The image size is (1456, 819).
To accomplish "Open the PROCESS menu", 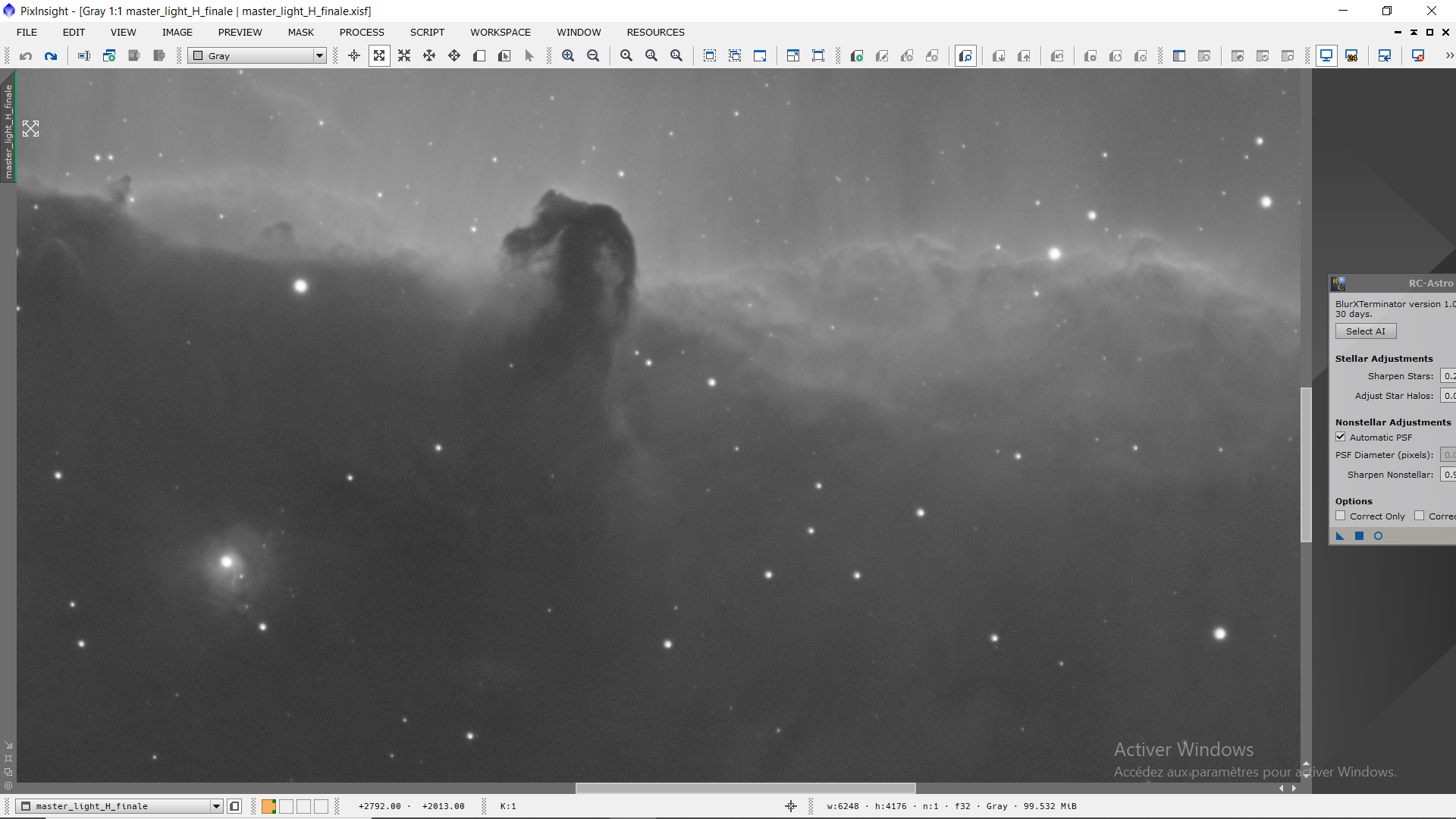I will pos(362,32).
